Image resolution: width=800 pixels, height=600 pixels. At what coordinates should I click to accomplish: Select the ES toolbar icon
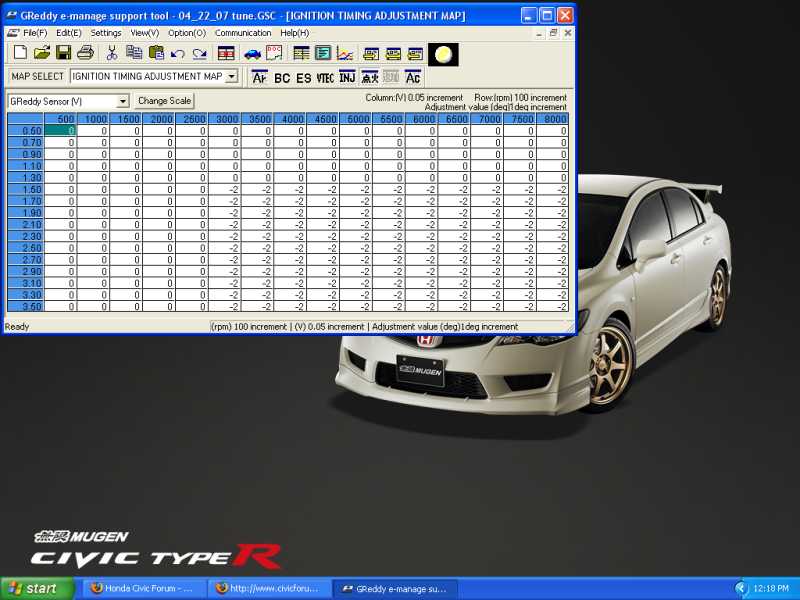(x=303, y=77)
